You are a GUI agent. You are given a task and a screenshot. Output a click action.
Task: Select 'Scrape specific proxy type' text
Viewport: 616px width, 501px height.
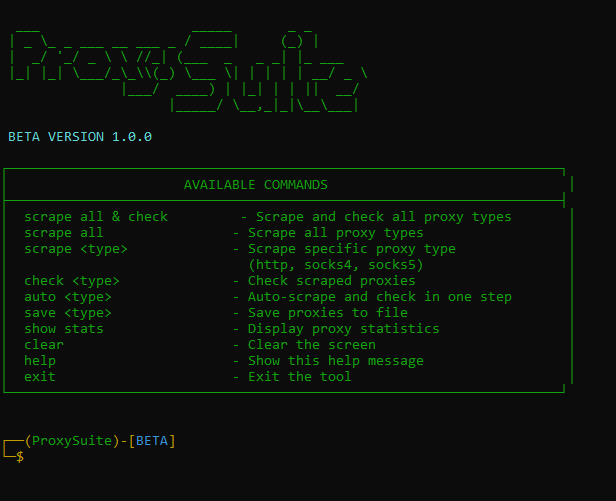(x=352, y=249)
